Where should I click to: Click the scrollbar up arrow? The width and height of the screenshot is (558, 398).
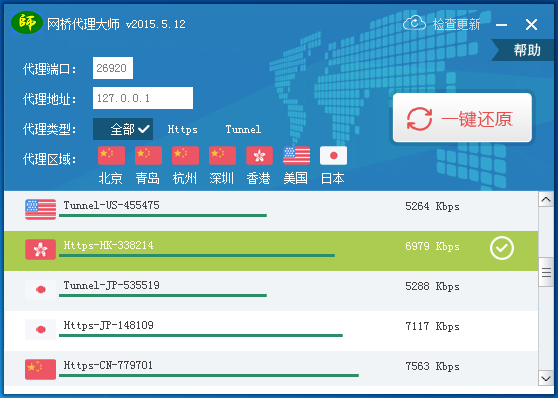pos(546,199)
